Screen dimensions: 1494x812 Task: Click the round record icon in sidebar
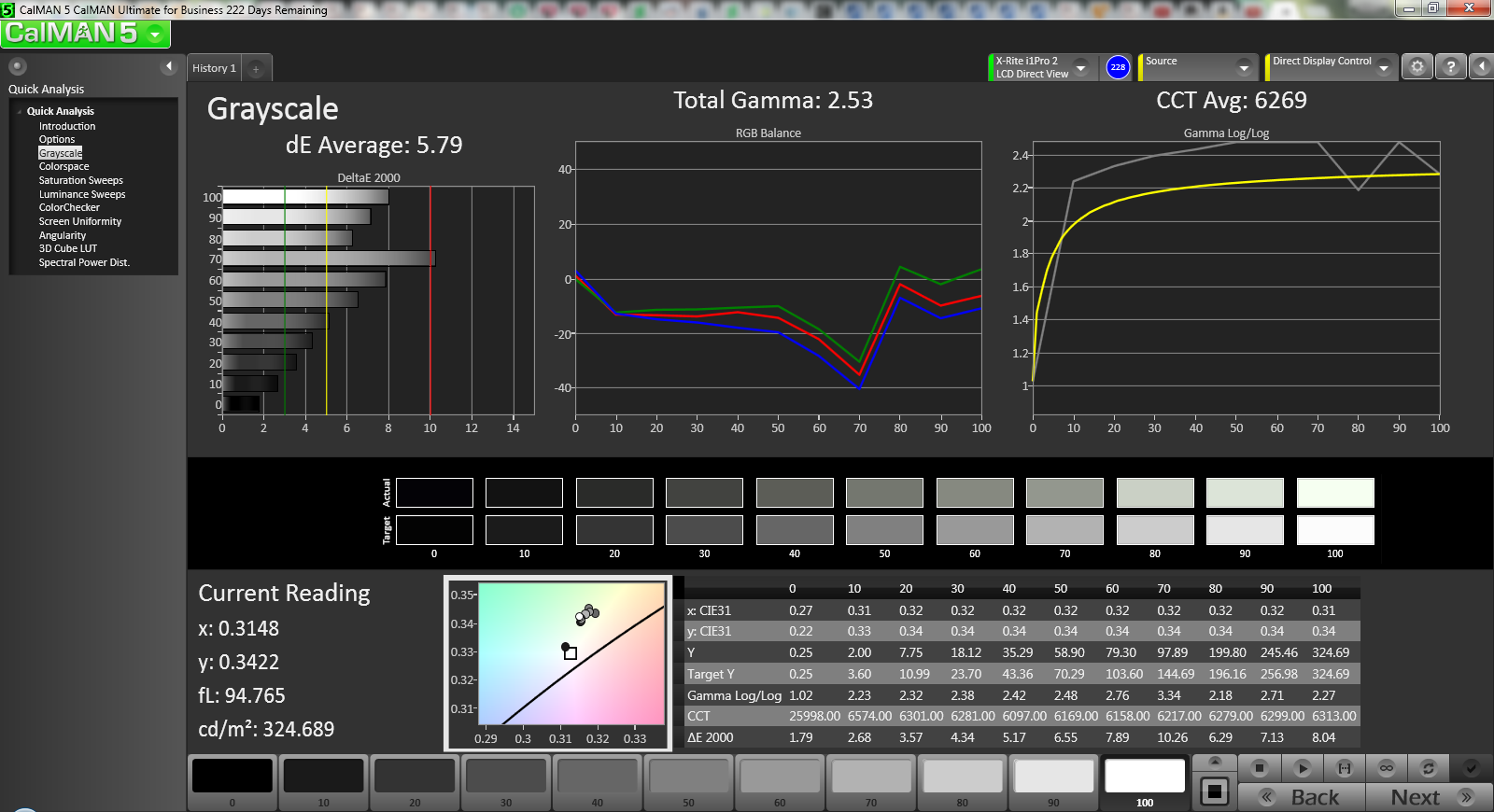tap(17, 66)
